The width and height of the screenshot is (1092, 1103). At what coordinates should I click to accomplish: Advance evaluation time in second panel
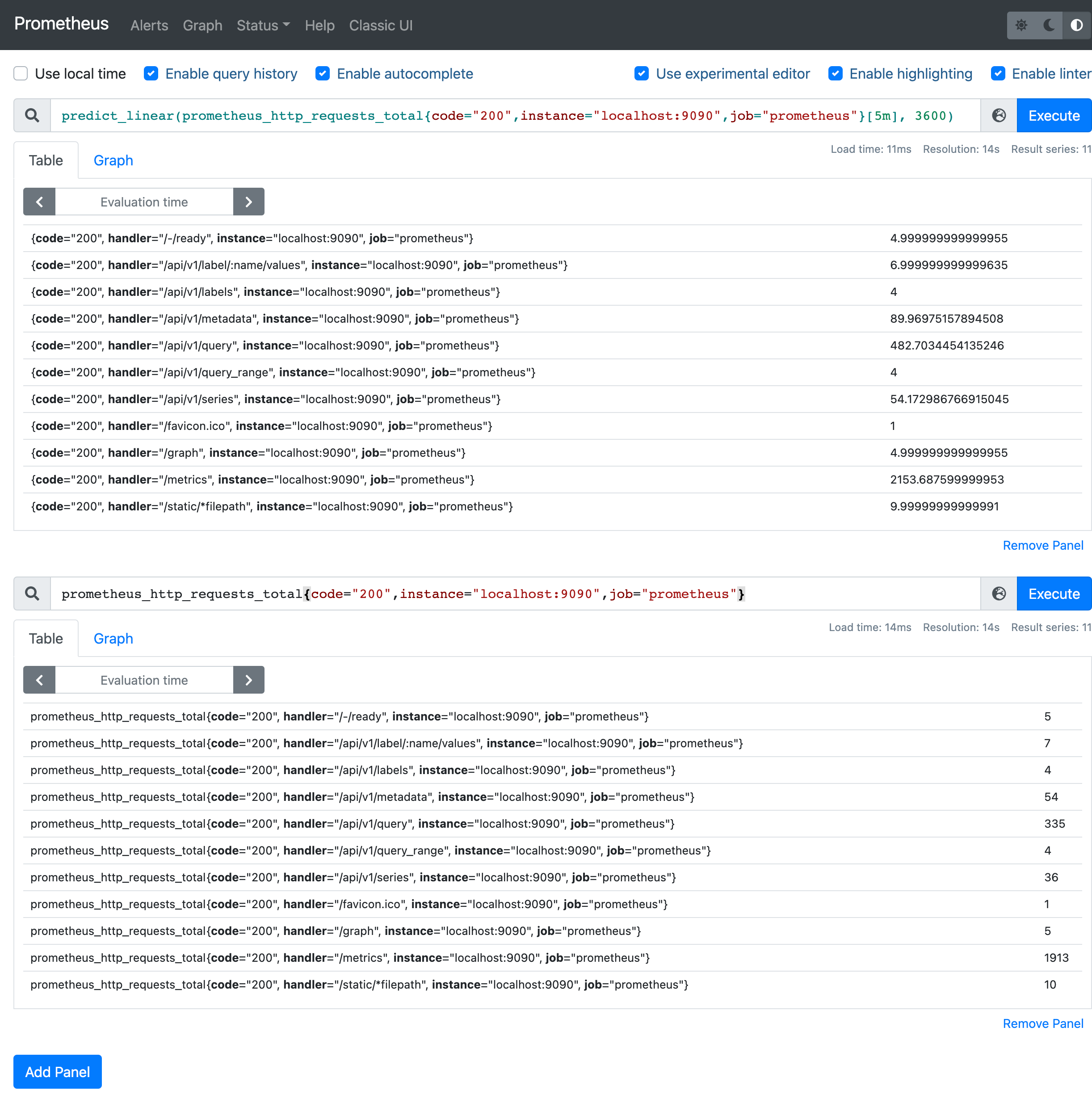click(248, 680)
